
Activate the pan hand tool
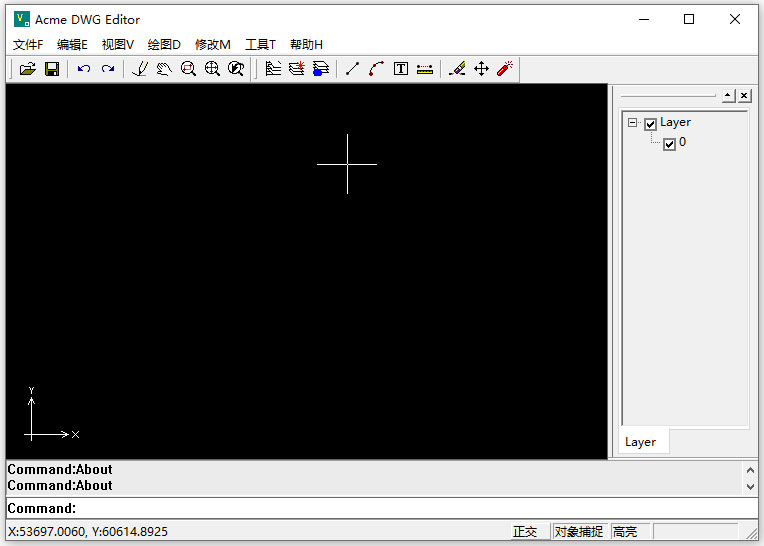pyautogui.click(x=164, y=69)
